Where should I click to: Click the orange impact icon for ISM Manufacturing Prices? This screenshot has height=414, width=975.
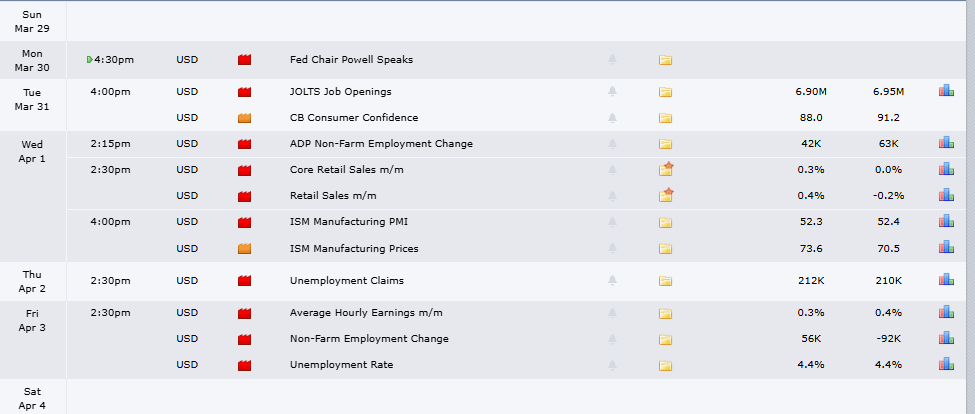tap(244, 249)
